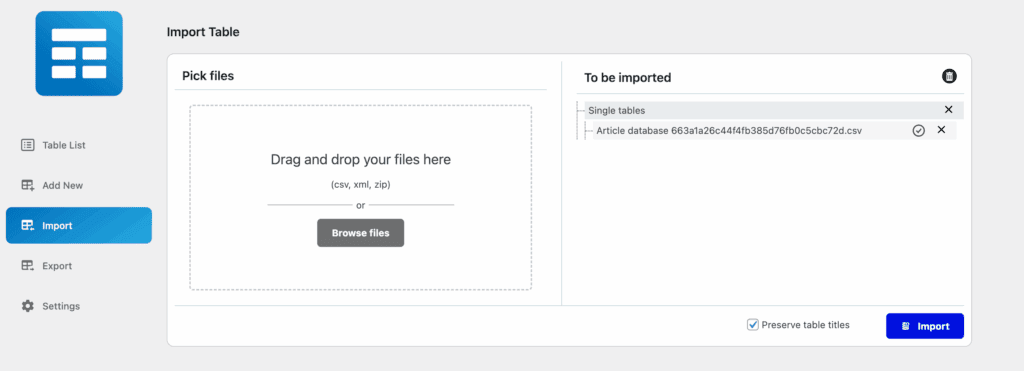Click the Pick files heading

[208, 76]
